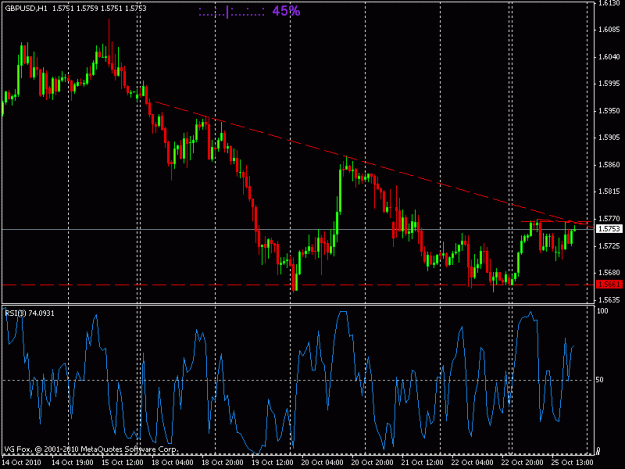Click the 1.6085 price scale label

609,30
